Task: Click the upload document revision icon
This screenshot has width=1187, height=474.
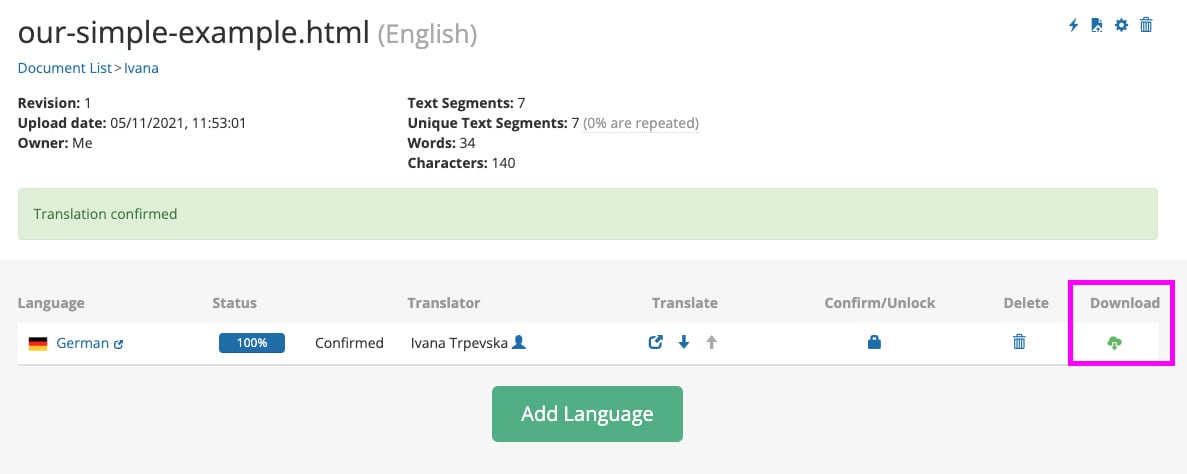Action: 1097,25
